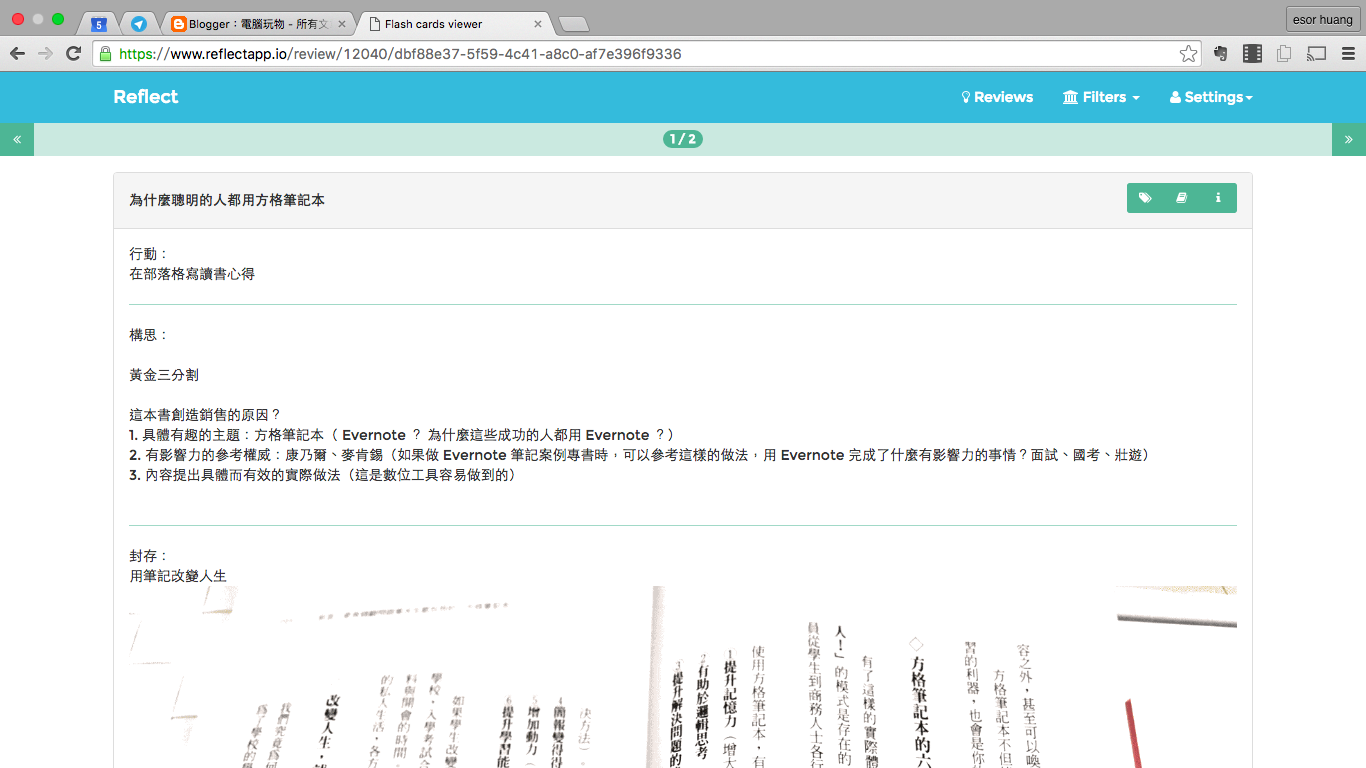Click the browser forward arrow
The width and height of the screenshot is (1366, 768).
point(45,54)
